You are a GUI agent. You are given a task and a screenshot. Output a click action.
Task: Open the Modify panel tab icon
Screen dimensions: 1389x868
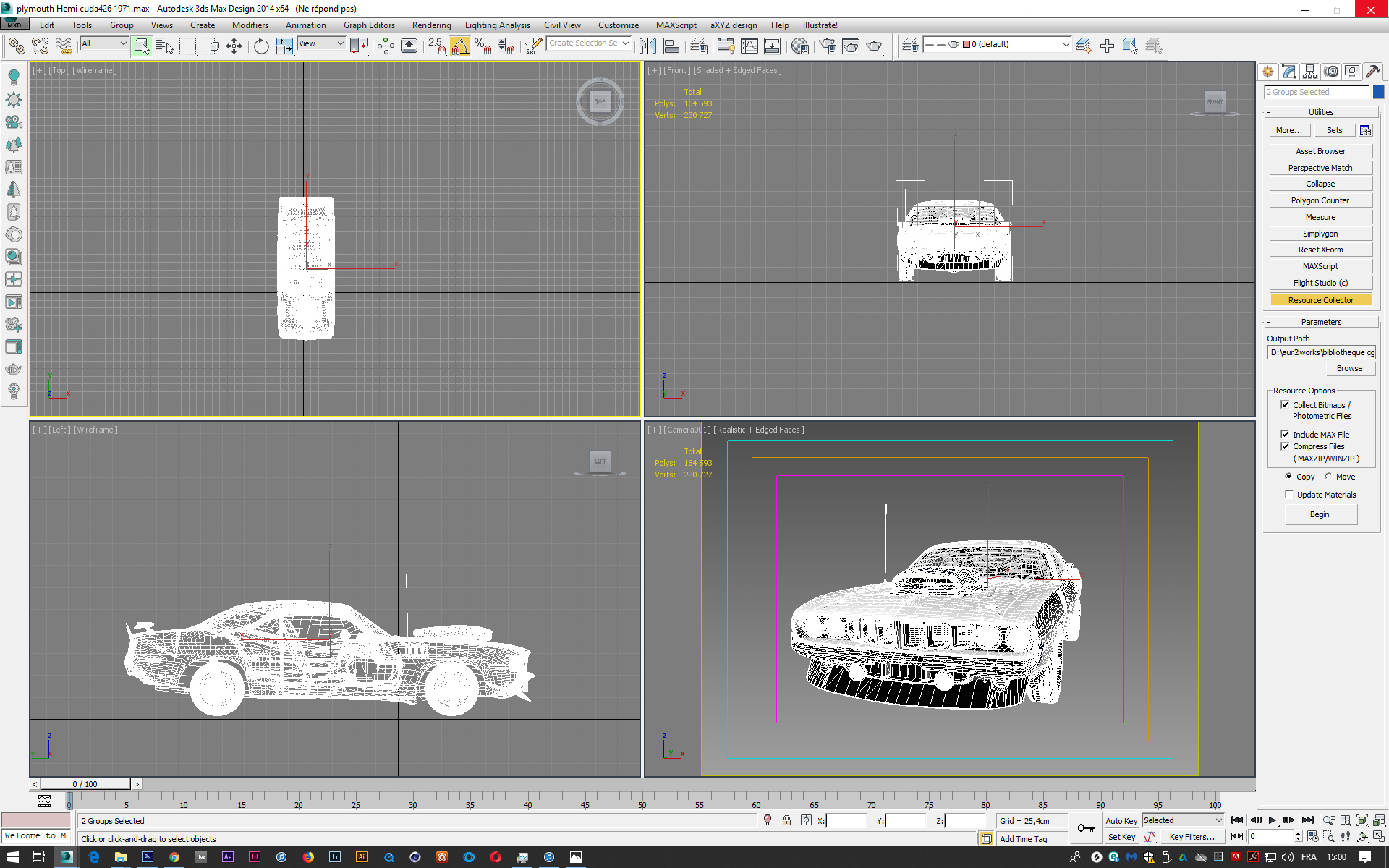coord(1288,72)
